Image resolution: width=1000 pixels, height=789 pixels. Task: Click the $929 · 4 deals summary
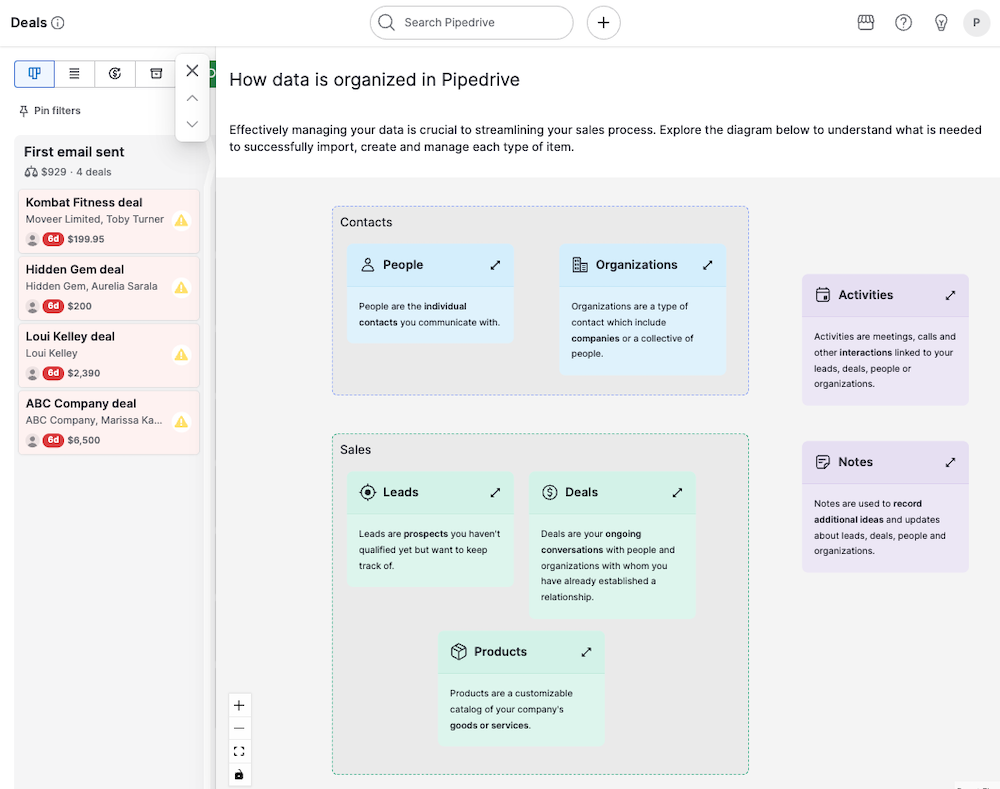pyautogui.click(x=68, y=172)
